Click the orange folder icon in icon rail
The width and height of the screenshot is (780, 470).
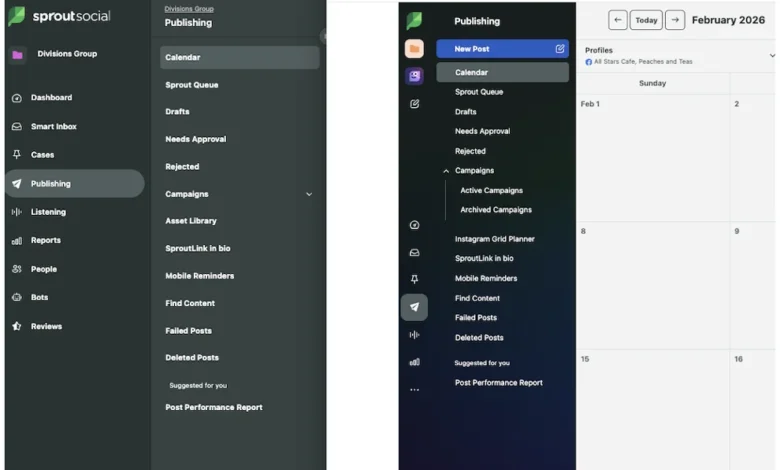414,49
